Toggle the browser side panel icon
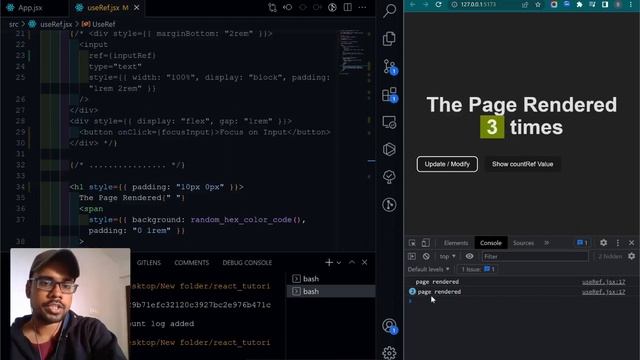Viewport: 640px width, 360px height. pos(605,4)
